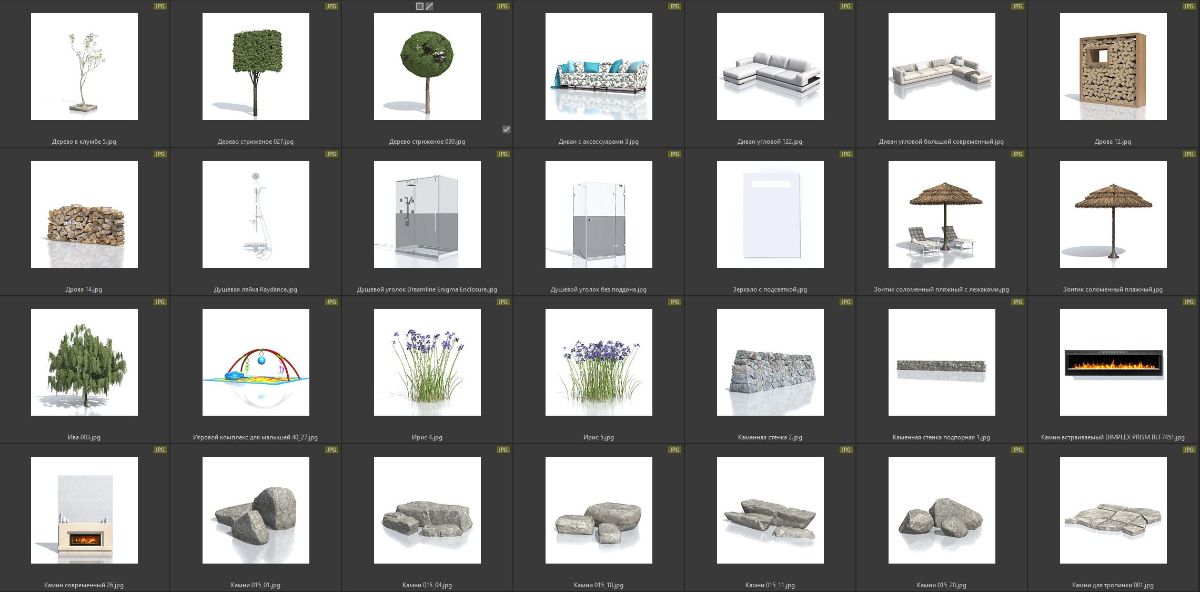Select the Дерево стриженое 027 square tree thumbnail

[x=256, y=66]
